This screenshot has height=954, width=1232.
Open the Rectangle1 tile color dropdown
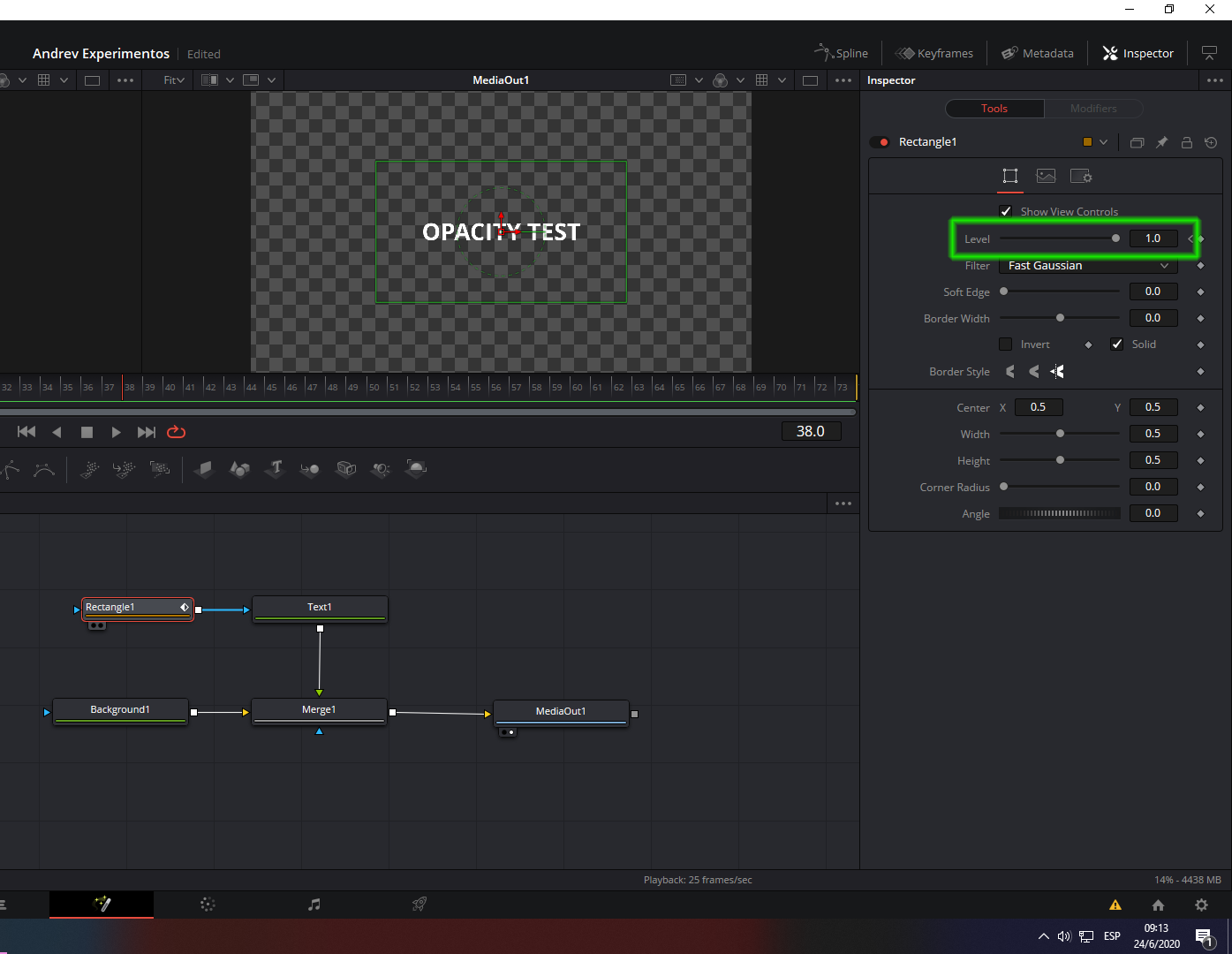pos(1103,142)
